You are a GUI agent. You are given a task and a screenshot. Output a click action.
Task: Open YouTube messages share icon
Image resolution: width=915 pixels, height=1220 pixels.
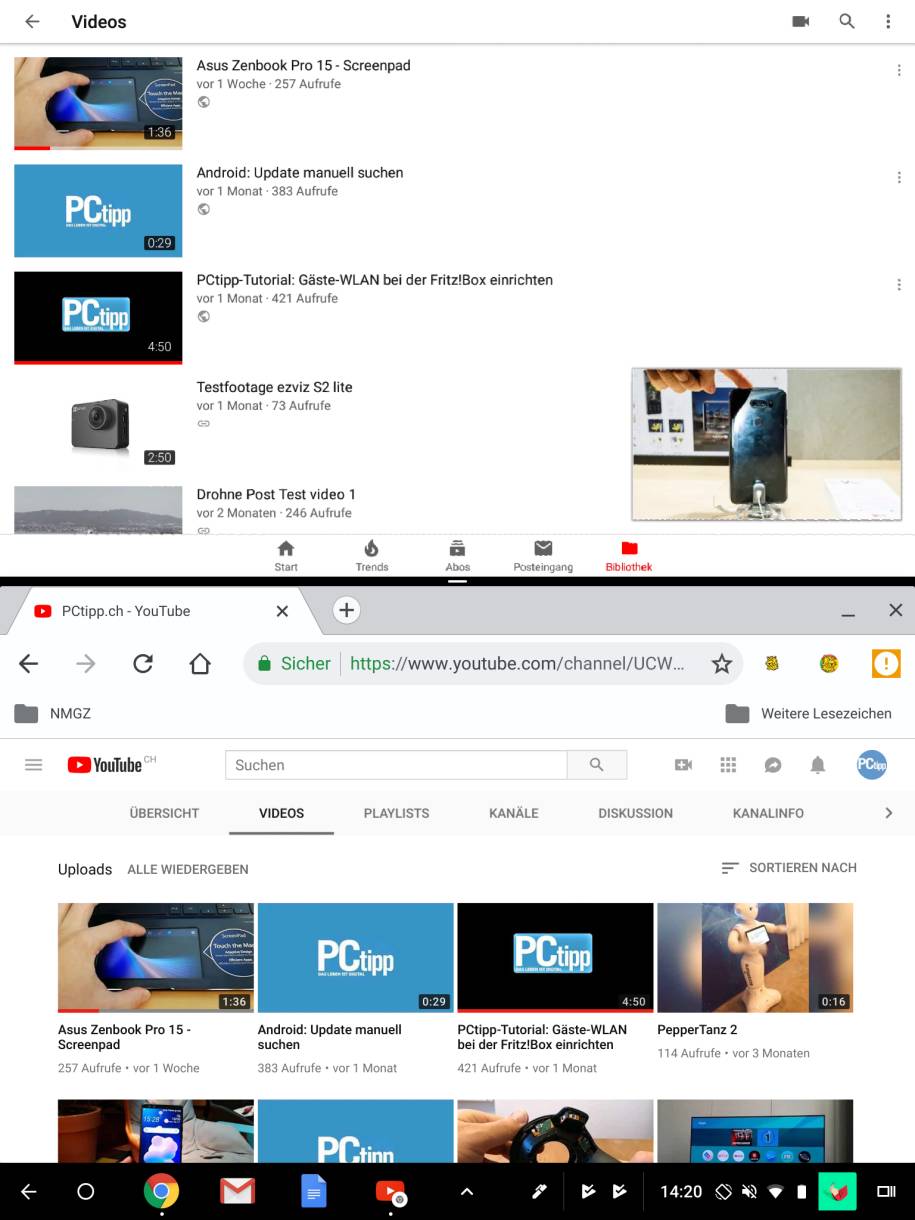point(773,765)
